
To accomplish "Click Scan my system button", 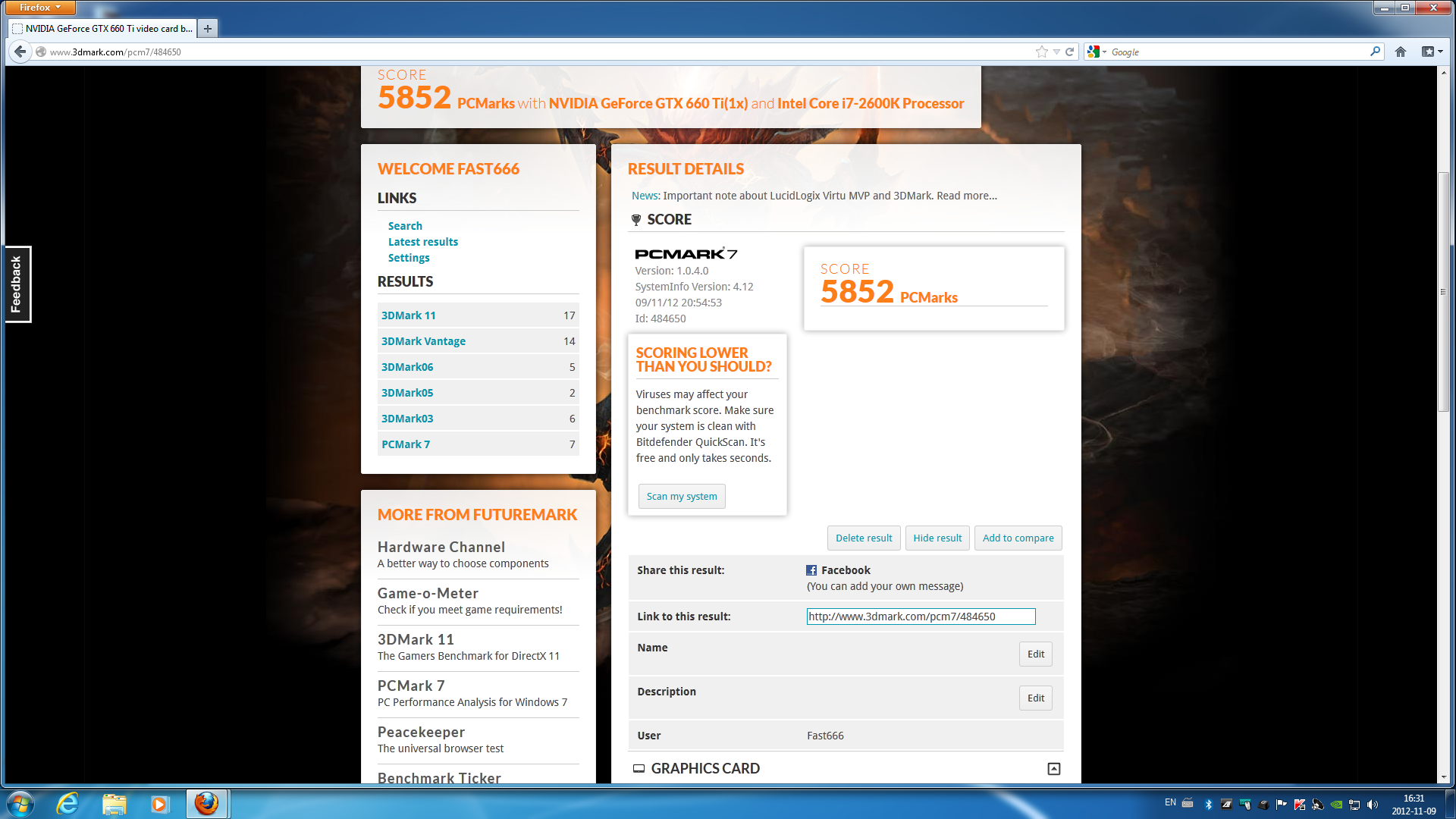I will [x=682, y=497].
